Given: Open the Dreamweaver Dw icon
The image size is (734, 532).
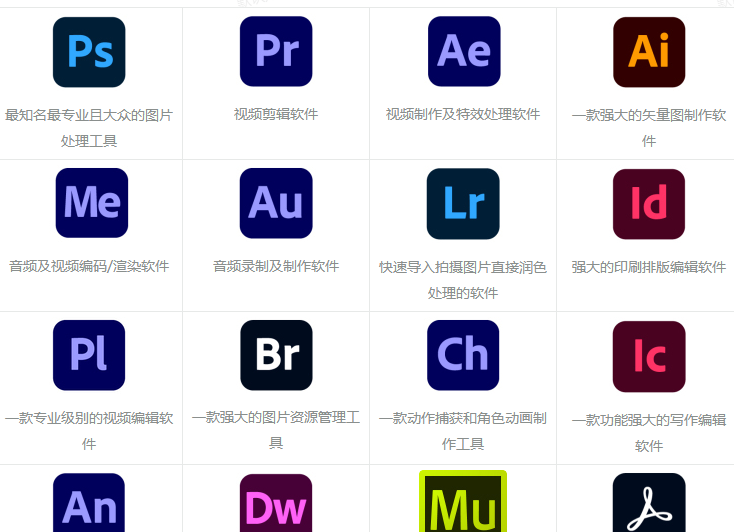Looking at the screenshot, I should pyautogui.click(x=276, y=504).
